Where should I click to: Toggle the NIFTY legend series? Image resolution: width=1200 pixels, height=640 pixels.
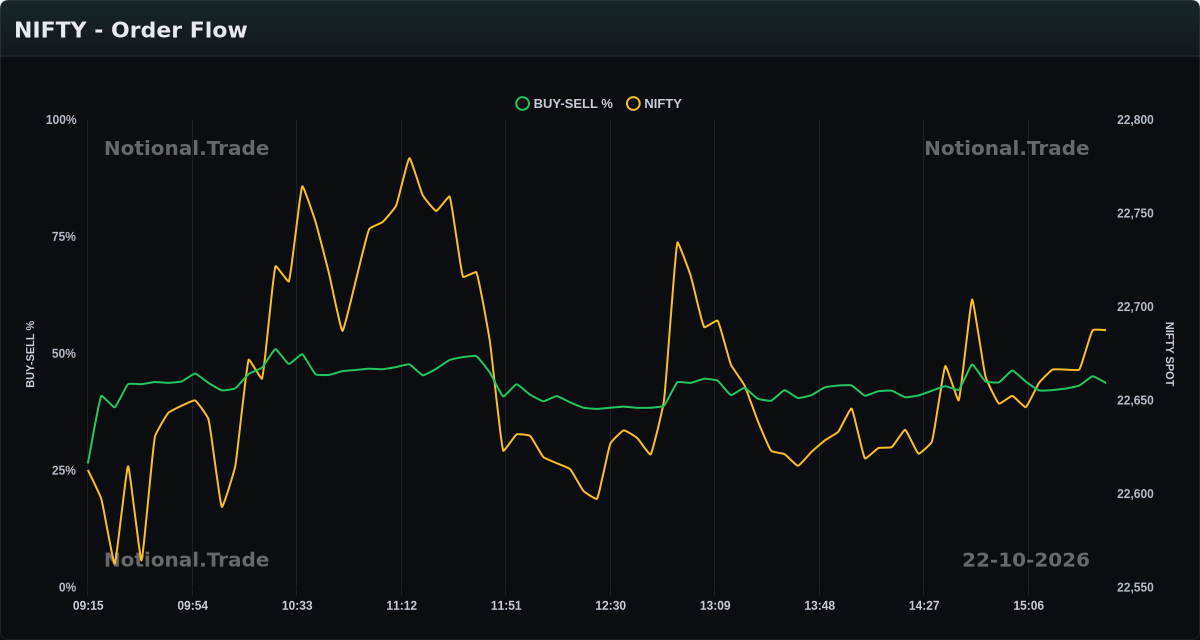click(x=654, y=103)
